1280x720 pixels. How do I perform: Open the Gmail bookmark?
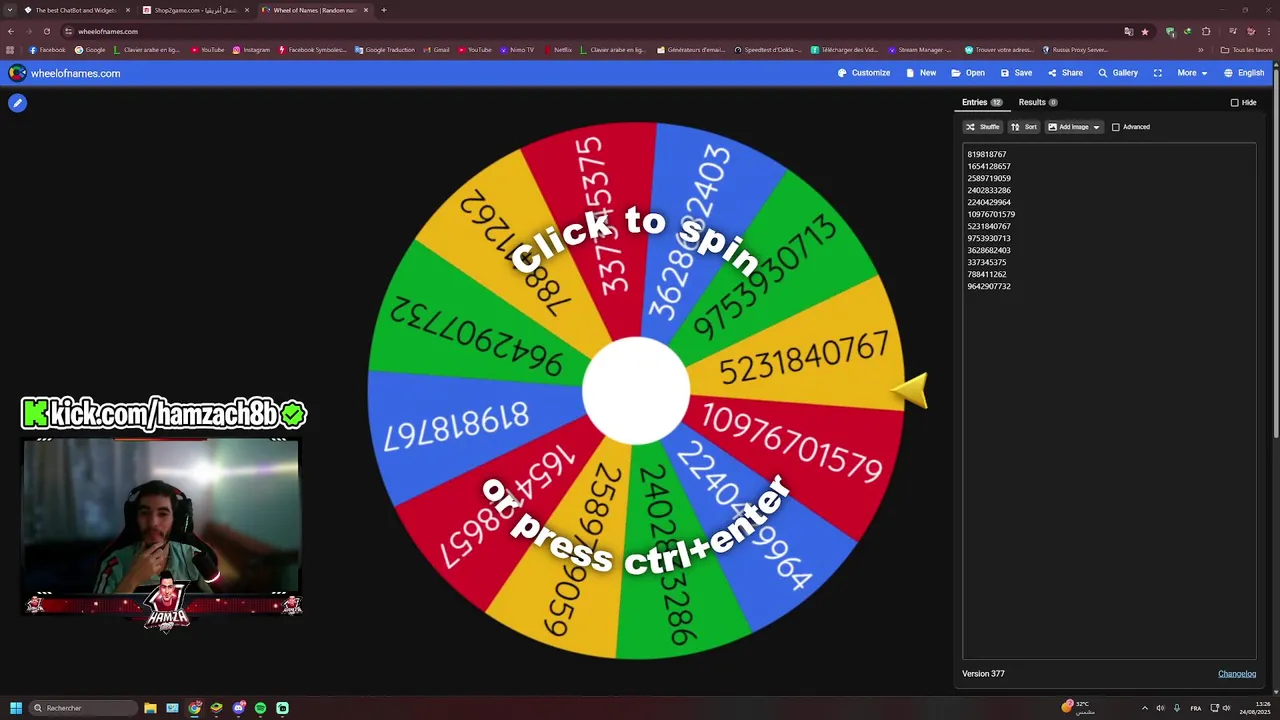click(x=436, y=50)
